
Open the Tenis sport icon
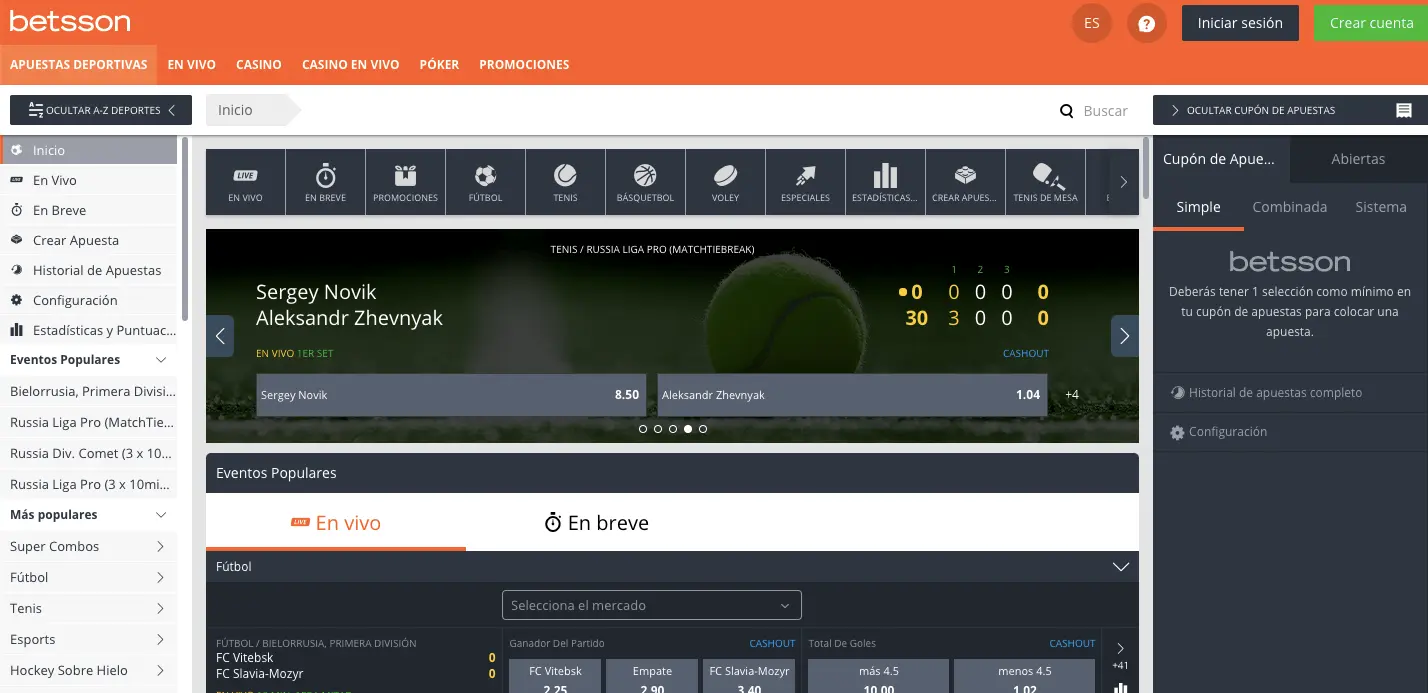coord(565,181)
